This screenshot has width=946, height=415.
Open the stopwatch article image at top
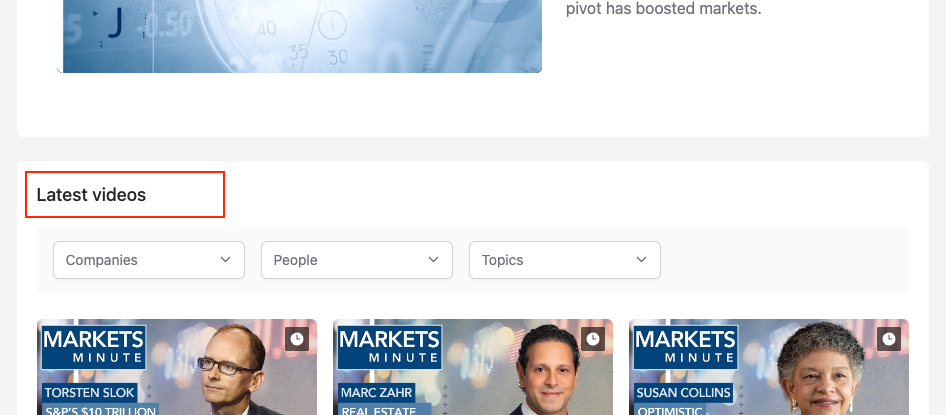point(302,36)
